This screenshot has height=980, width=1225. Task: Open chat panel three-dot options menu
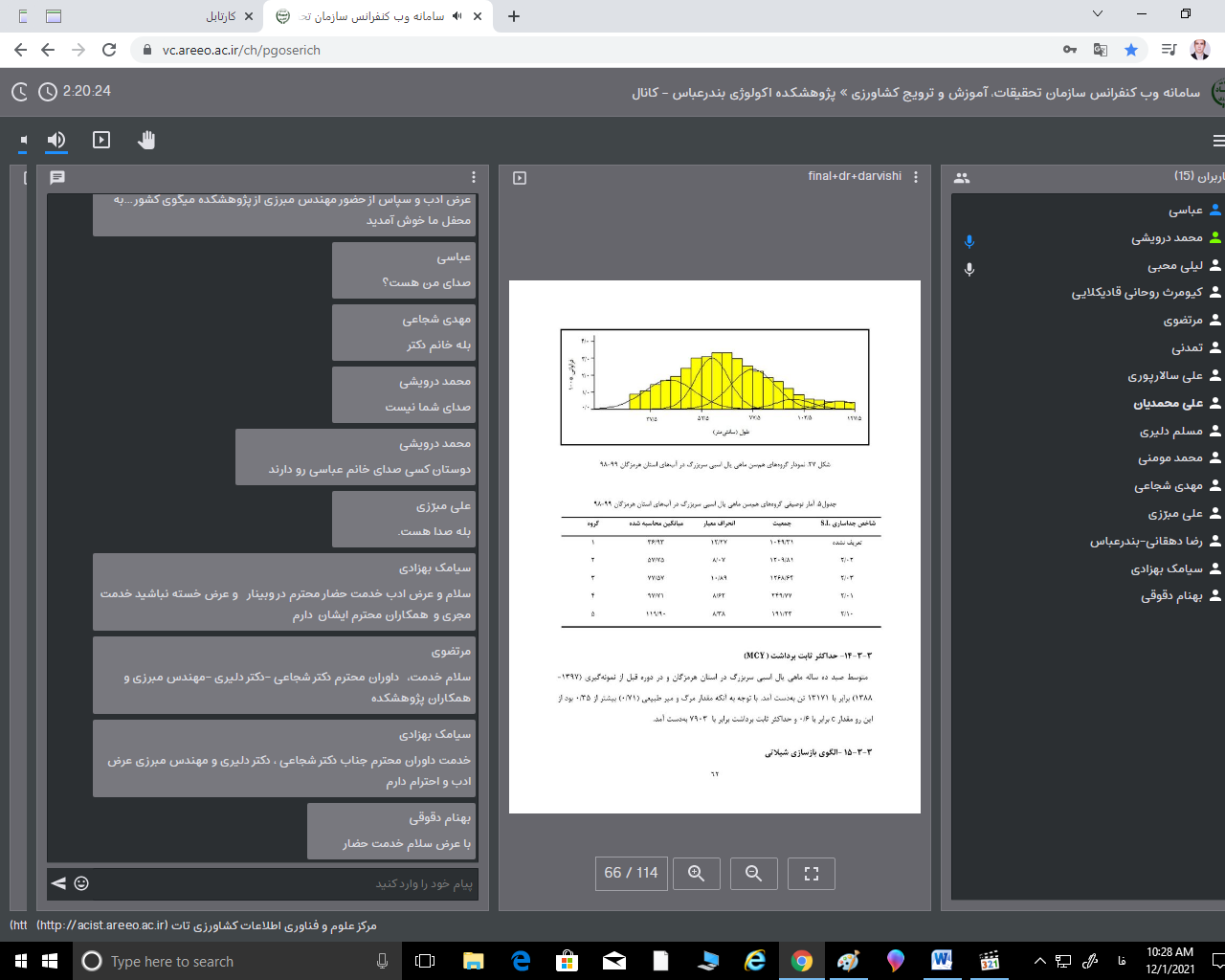coord(474,177)
